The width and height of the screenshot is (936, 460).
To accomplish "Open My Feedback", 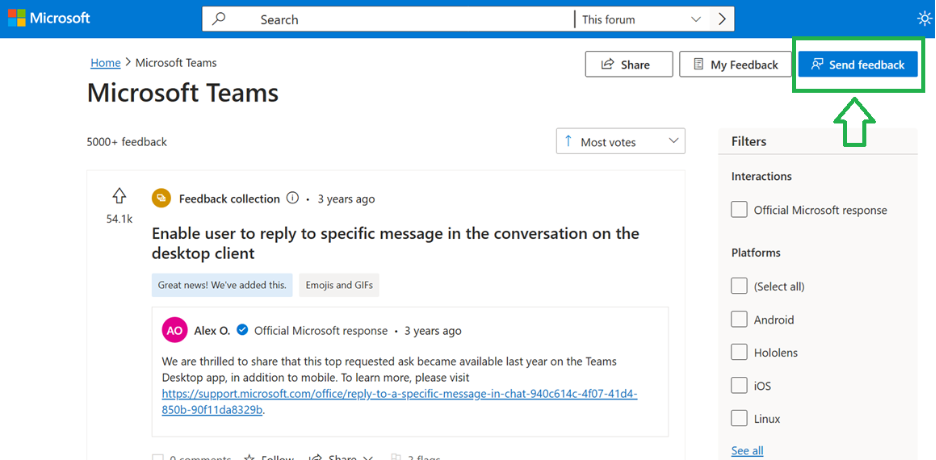I will (x=736, y=64).
